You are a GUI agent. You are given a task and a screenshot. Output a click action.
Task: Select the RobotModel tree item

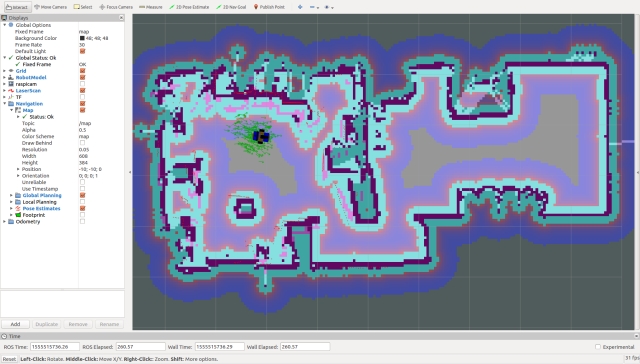pos(31,78)
